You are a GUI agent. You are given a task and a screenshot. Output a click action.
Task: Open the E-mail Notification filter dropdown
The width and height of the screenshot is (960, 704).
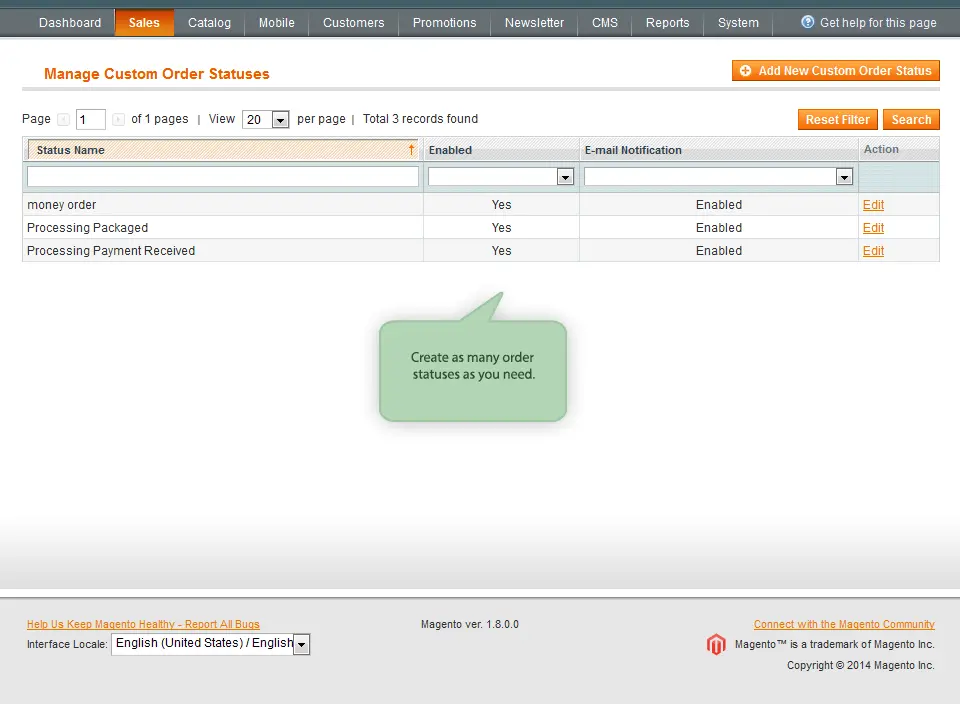(x=843, y=176)
